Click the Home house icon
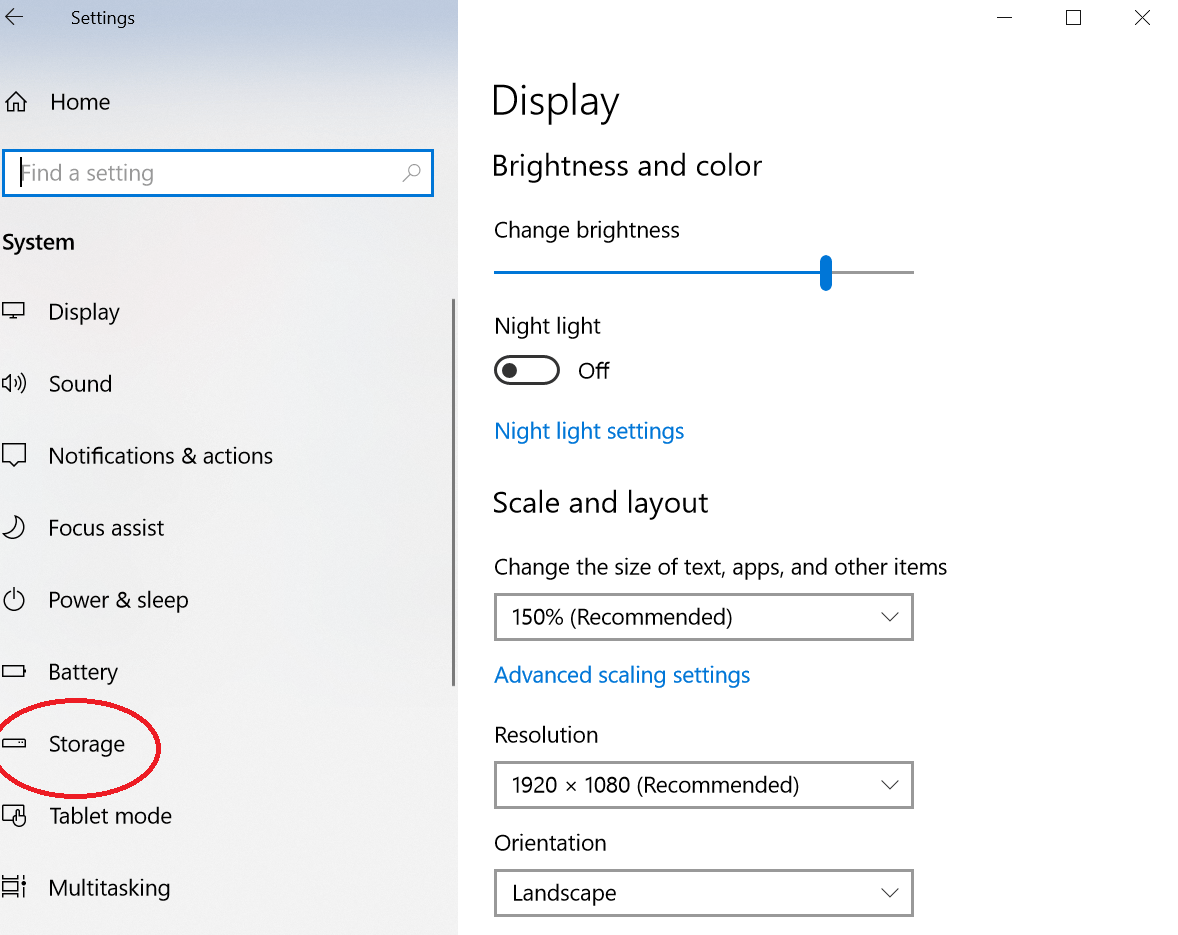The height and width of the screenshot is (935, 1178). [x=16, y=101]
